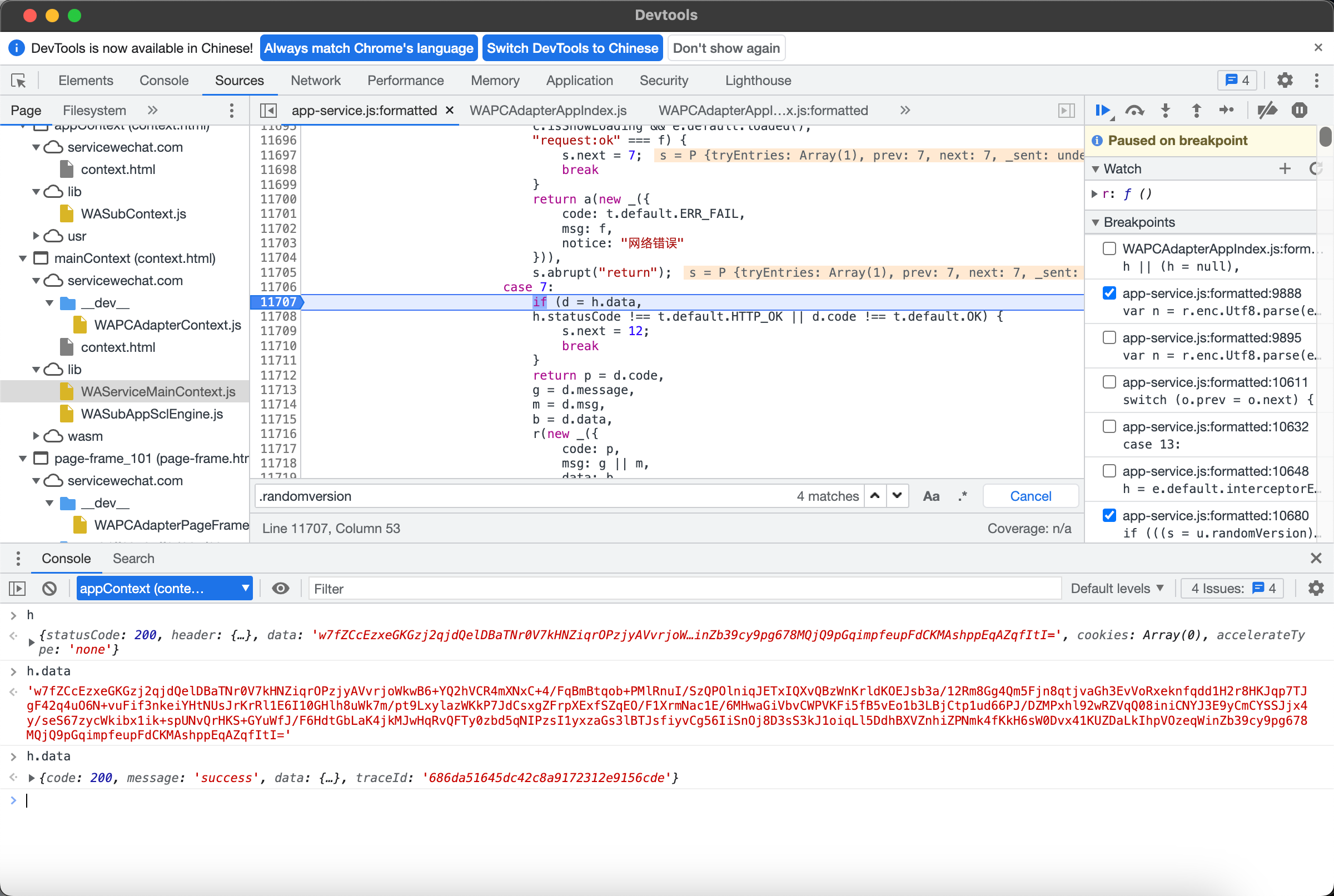The height and width of the screenshot is (896, 1334).
Task: Open console settings gear
Action: [x=1316, y=588]
